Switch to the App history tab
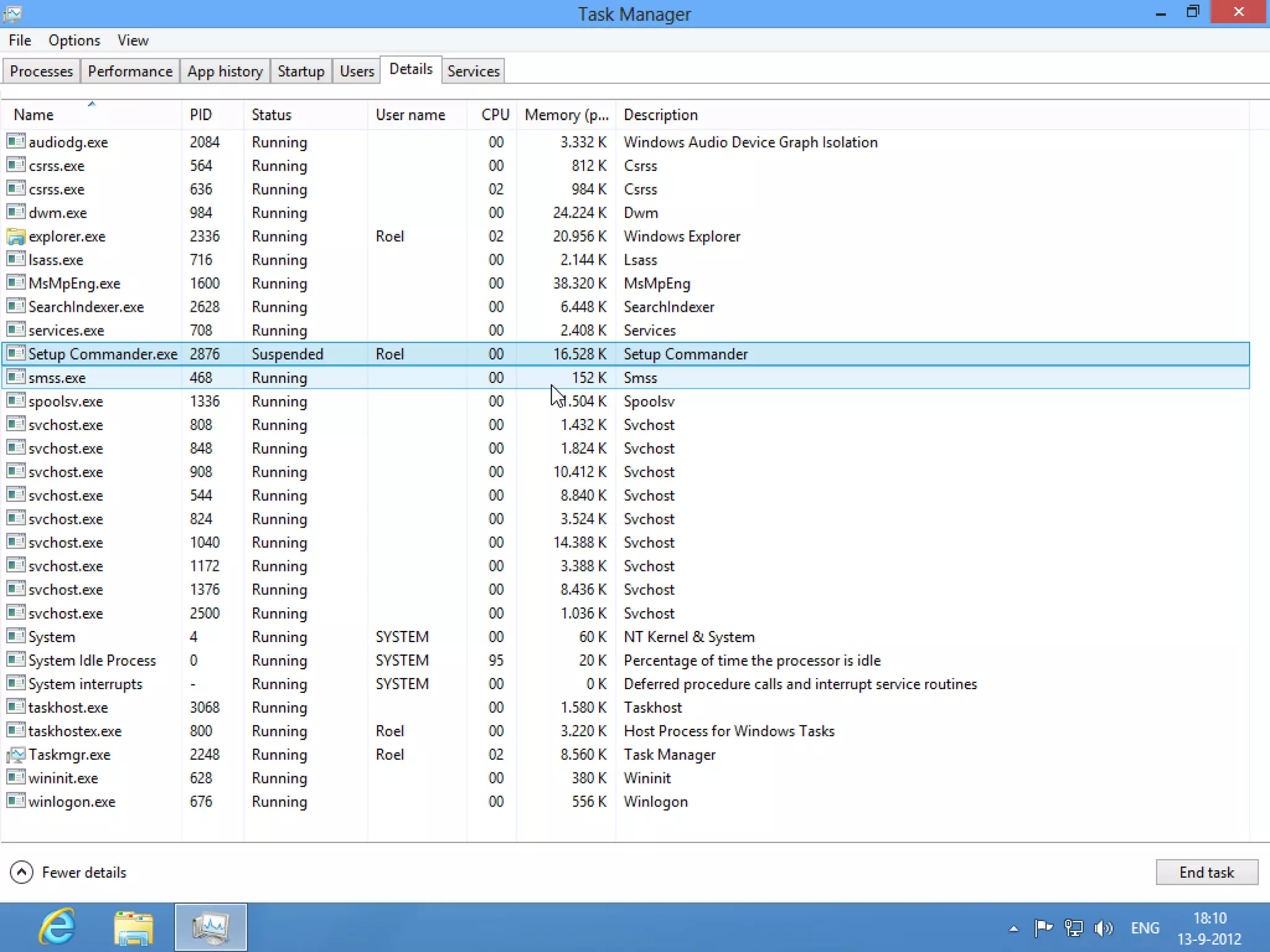This screenshot has height=952, width=1270. [x=225, y=71]
